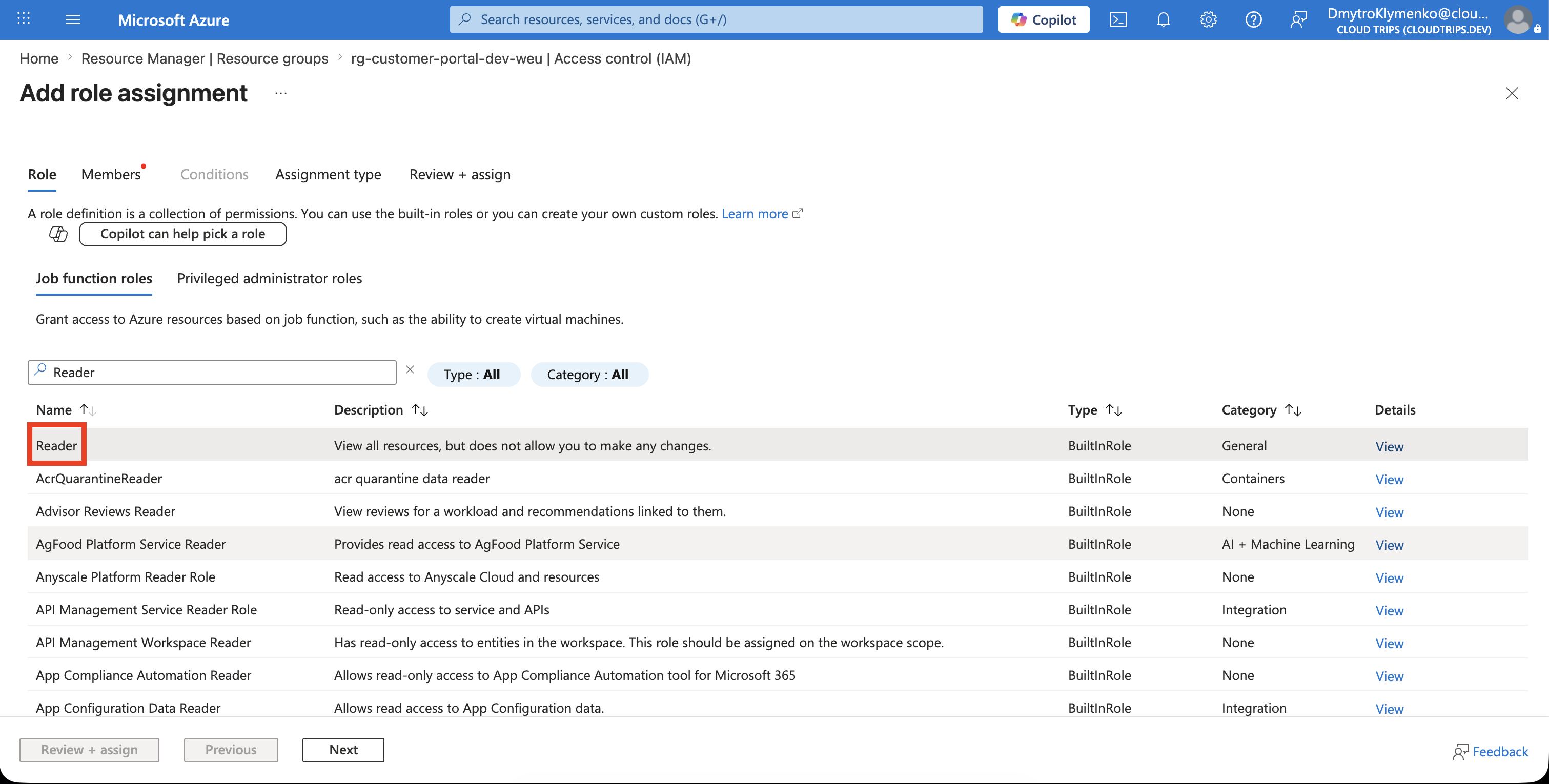Open the Category : All filter
1549x784 pixels.
pyautogui.click(x=589, y=375)
